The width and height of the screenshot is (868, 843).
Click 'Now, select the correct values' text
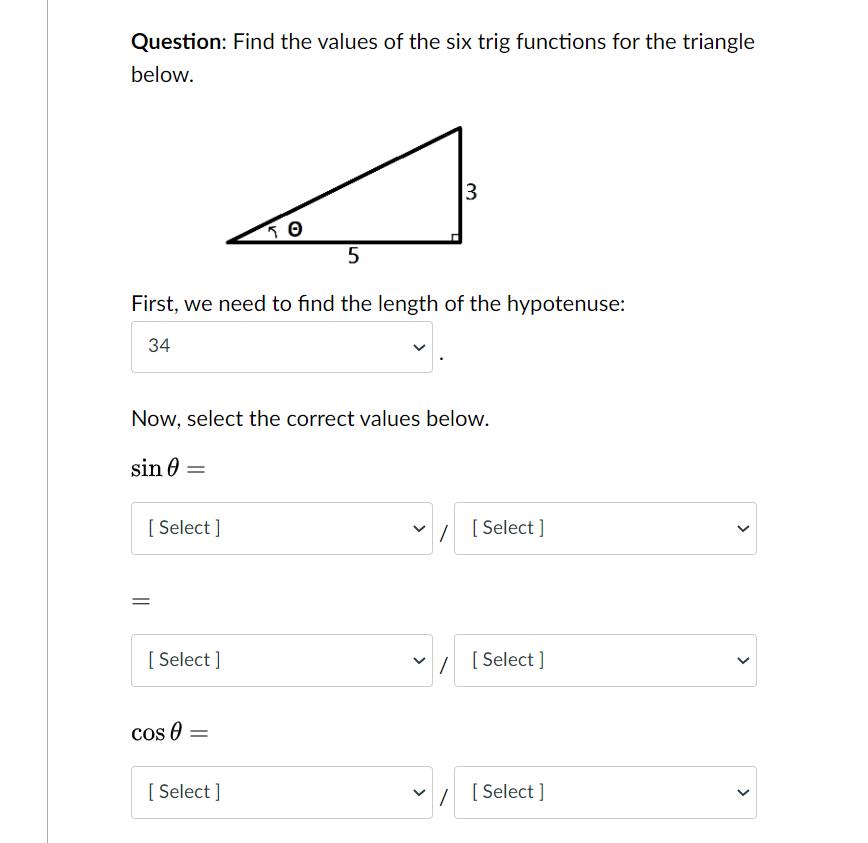point(310,419)
